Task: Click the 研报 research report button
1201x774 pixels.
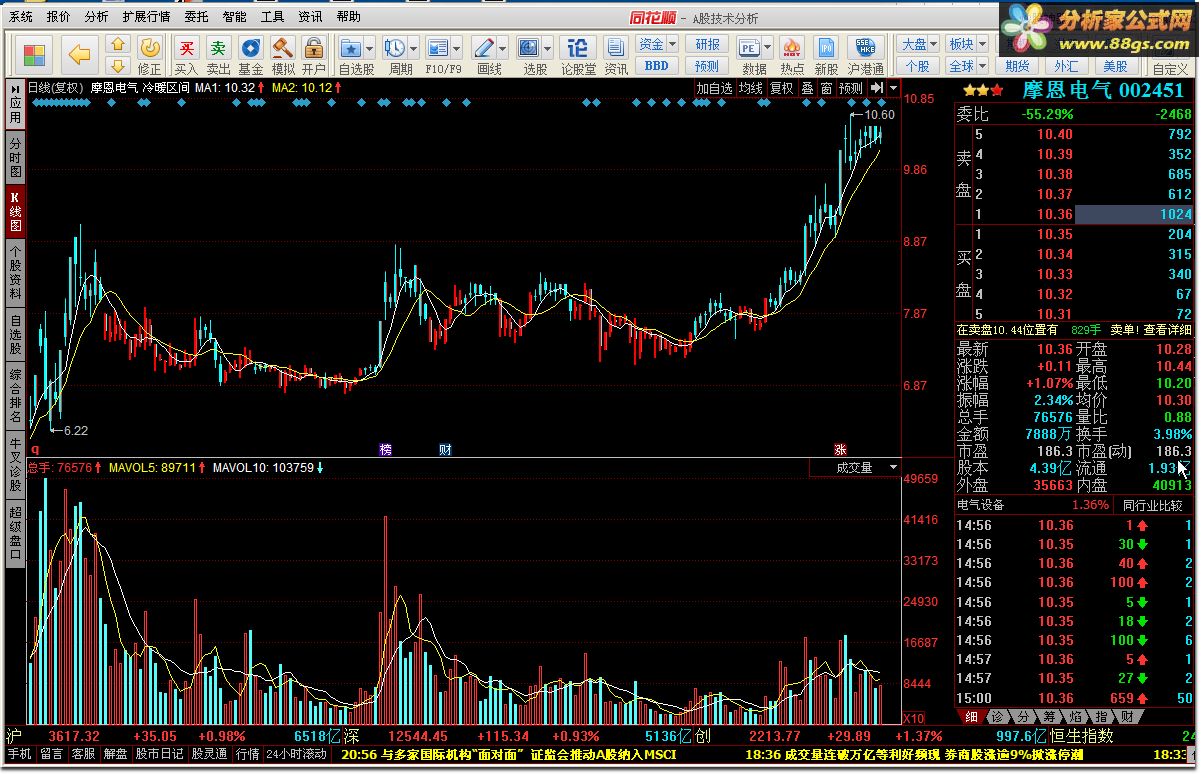Action: pos(707,44)
